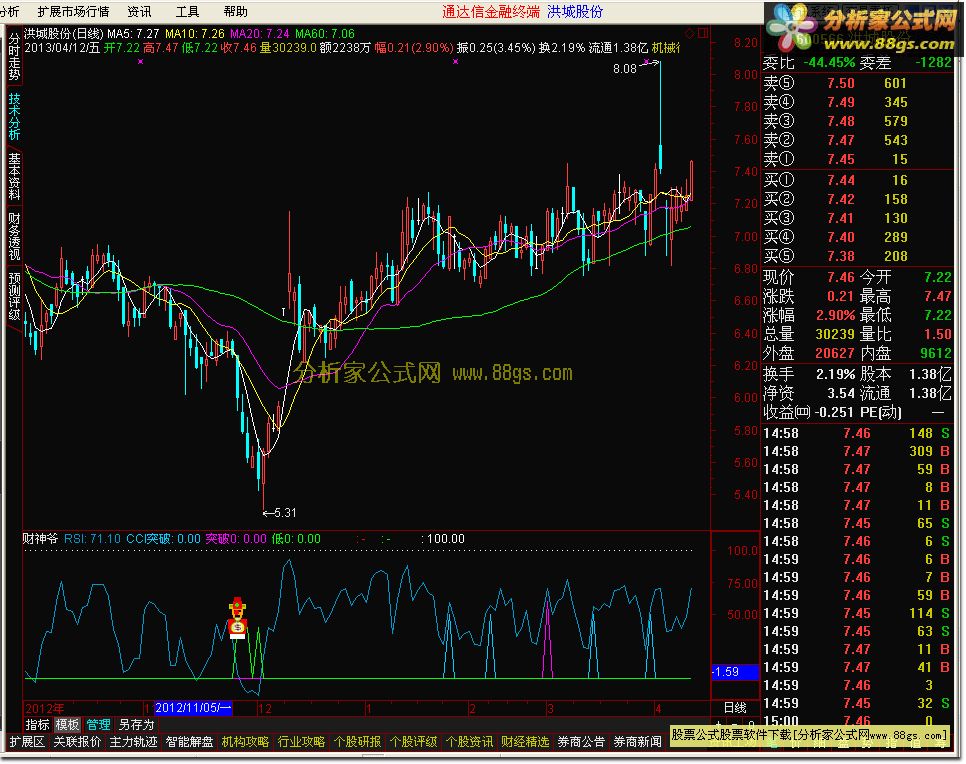Viewport: 966px width, 764px height.
Task: Click the MA60: 7.06 label
Action: [x=325, y=33]
